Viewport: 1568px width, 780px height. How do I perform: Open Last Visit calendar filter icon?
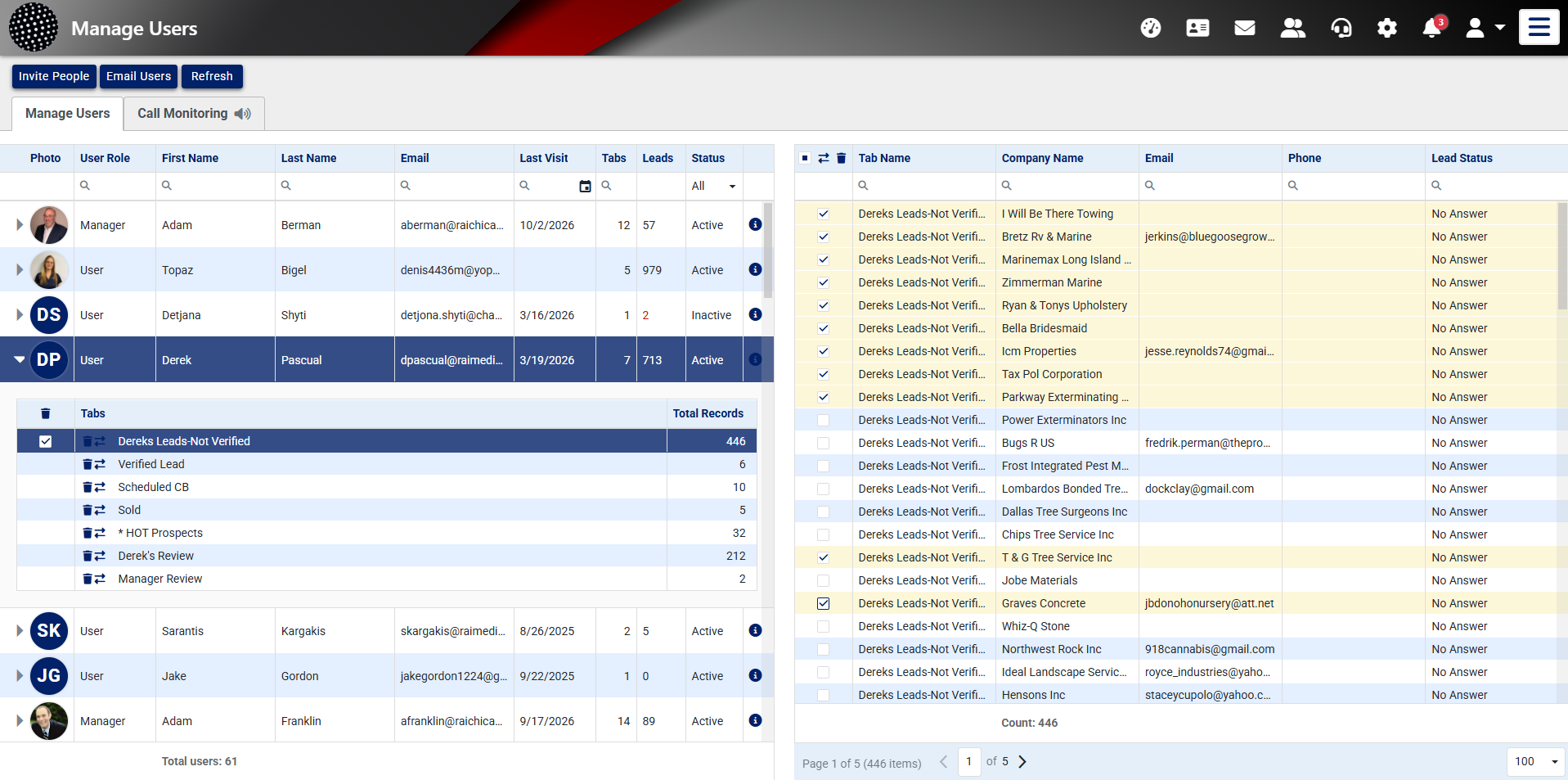(x=585, y=186)
